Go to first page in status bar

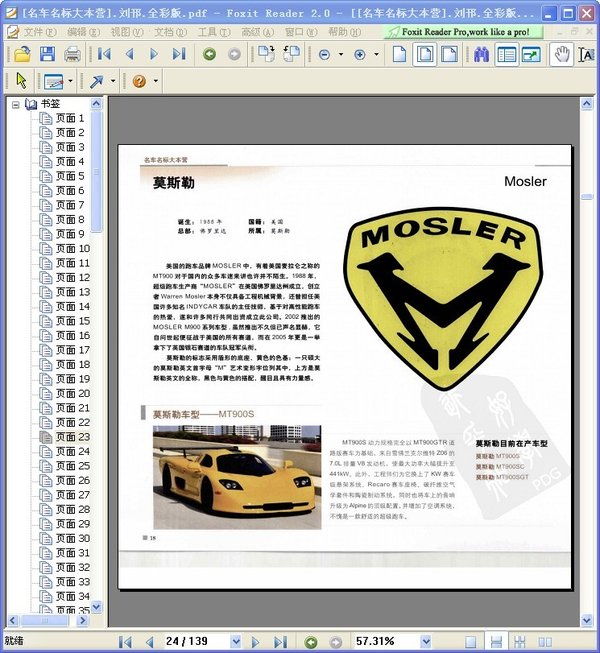click(x=125, y=642)
